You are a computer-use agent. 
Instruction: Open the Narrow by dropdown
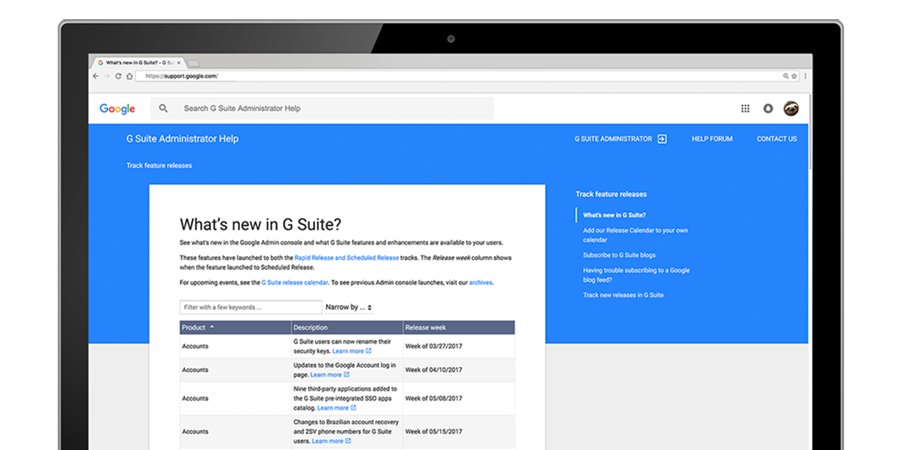[x=349, y=307]
